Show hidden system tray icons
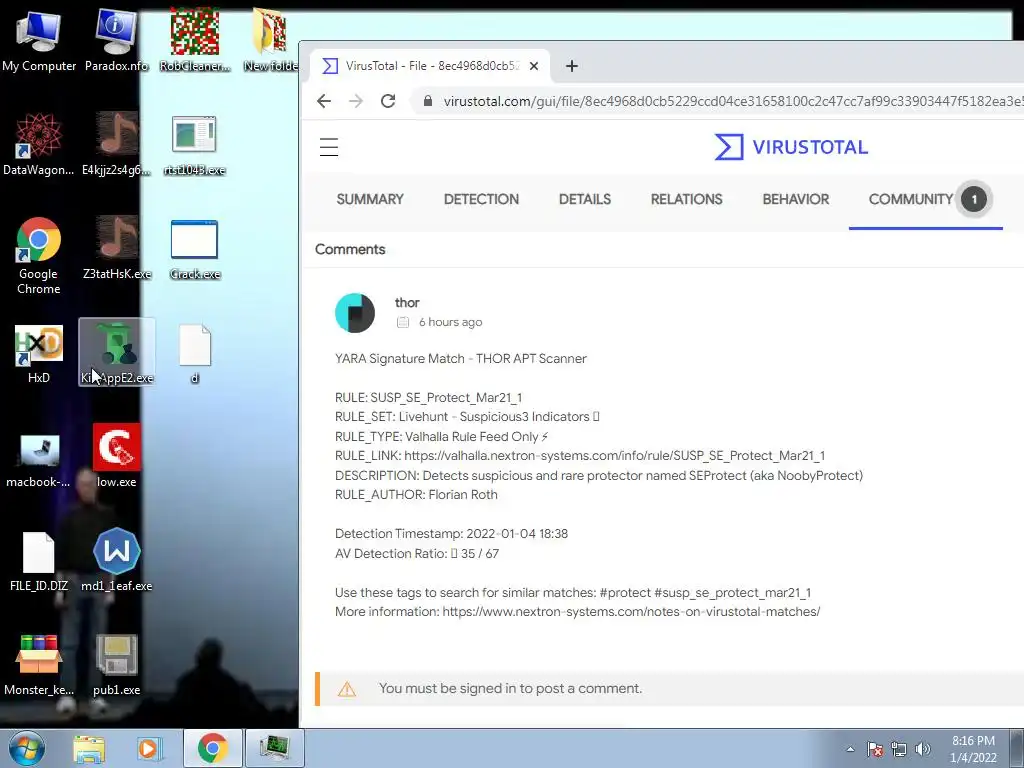The image size is (1024, 768). click(850, 749)
